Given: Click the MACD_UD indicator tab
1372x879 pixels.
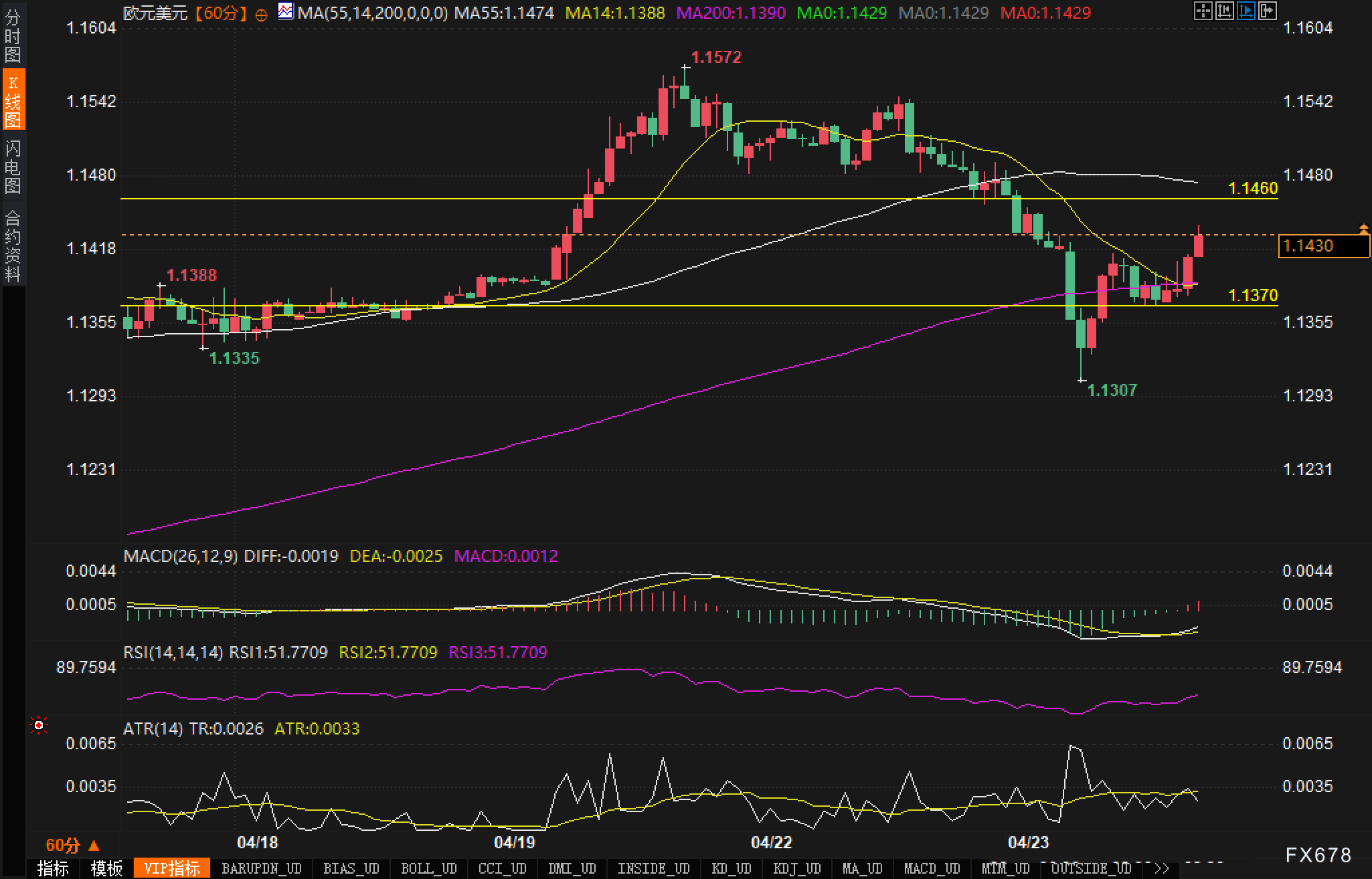Looking at the screenshot, I should (x=932, y=868).
